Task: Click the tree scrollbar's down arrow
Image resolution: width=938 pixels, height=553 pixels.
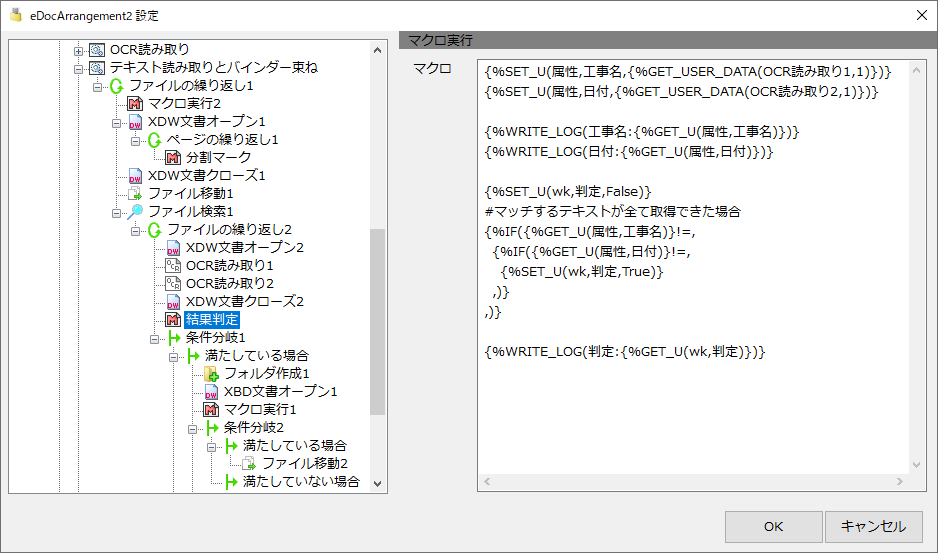Action: [x=377, y=484]
